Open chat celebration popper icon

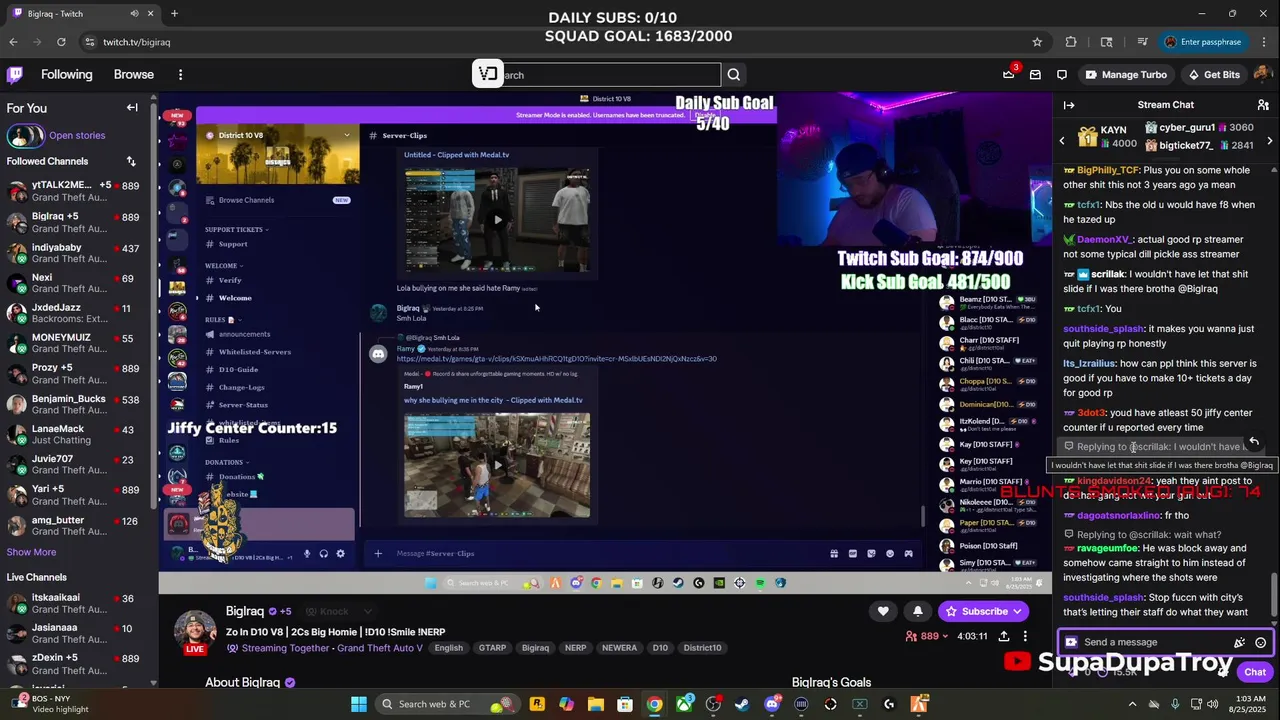[1240, 643]
